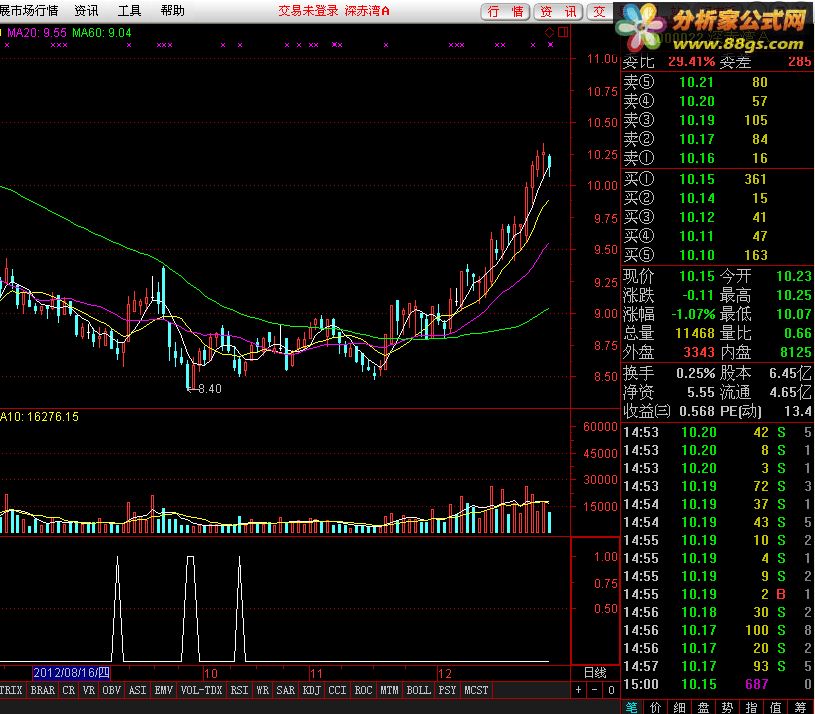Switch to the 值 tab in side panel
Image resolution: width=815 pixels, height=714 pixels.
pyautogui.click(x=775, y=707)
